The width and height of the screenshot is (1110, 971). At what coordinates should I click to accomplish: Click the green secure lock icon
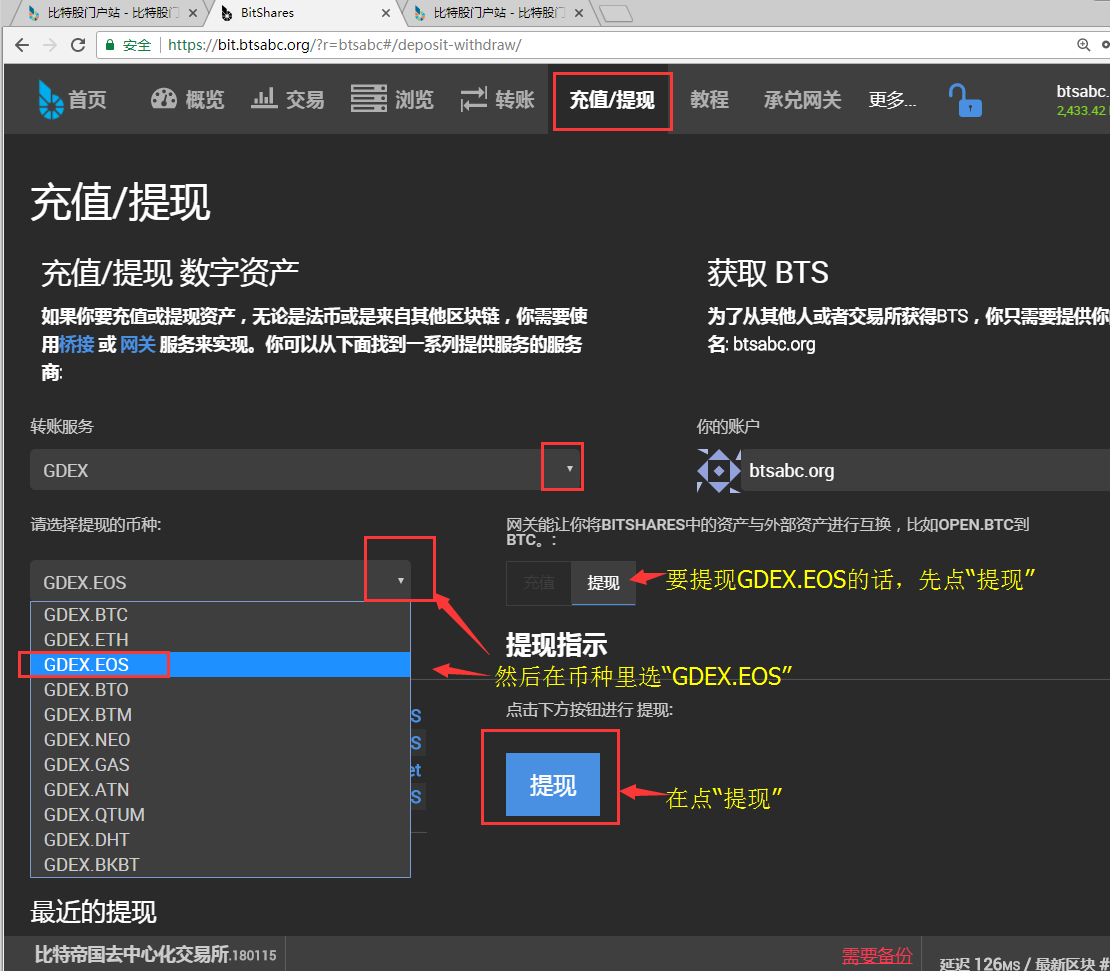pyautogui.click(x=110, y=45)
